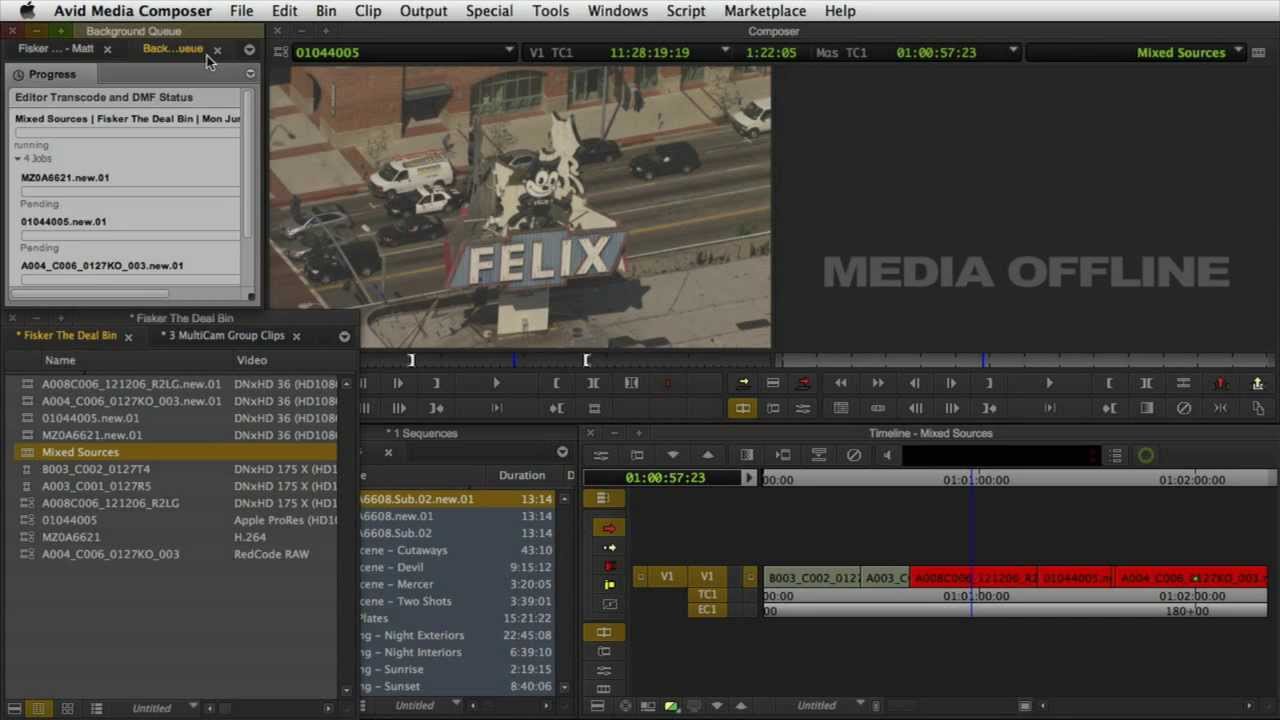Toggle Transition Manipulation smart tool

pyautogui.click(x=609, y=604)
